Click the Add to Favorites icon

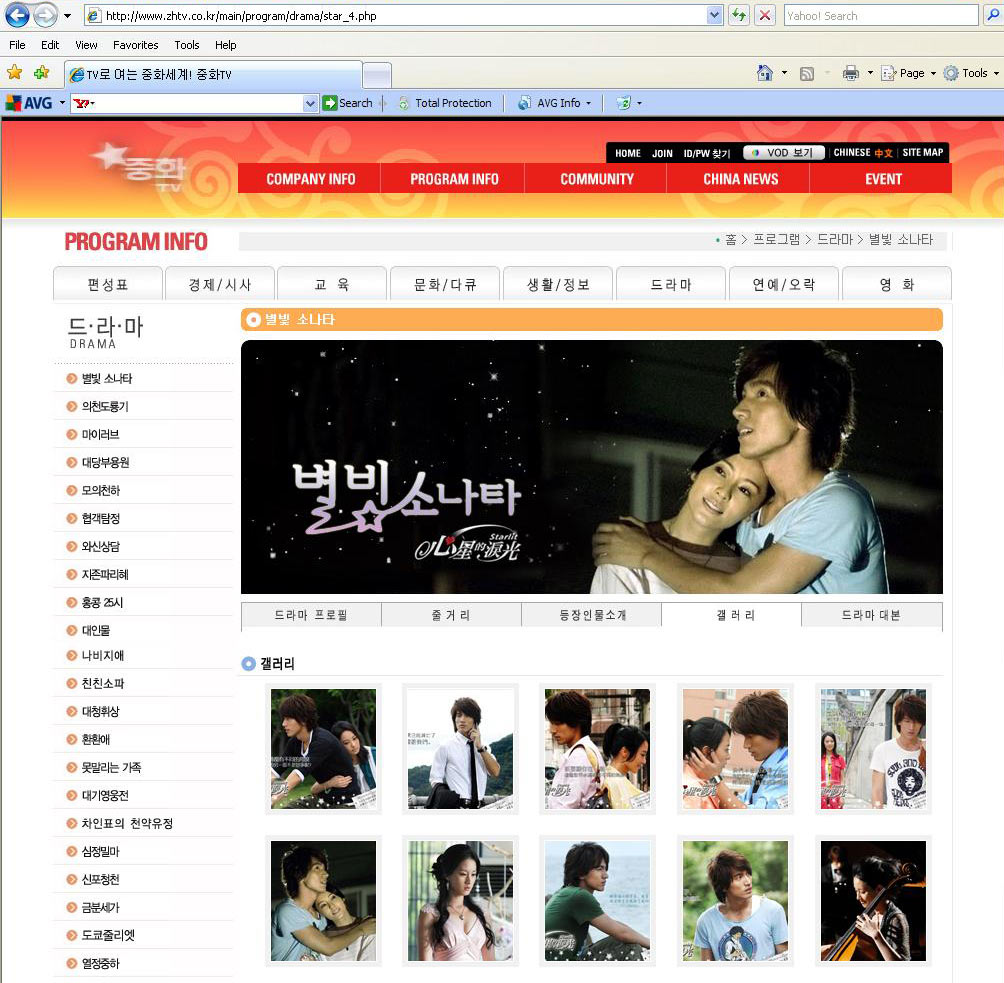(x=42, y=73)
